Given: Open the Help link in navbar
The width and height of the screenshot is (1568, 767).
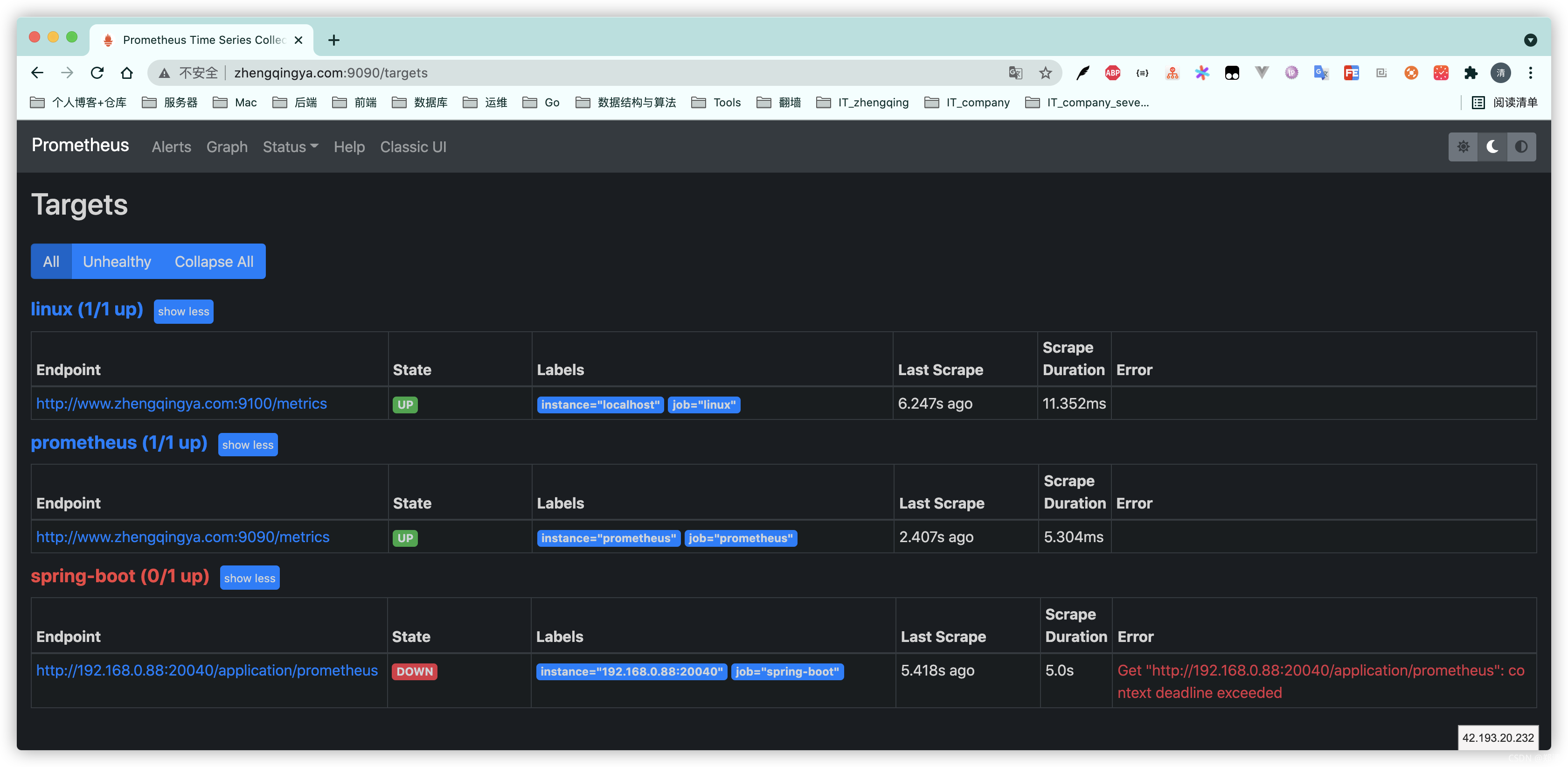Looking at the screenshot, I should click(349, 146).
